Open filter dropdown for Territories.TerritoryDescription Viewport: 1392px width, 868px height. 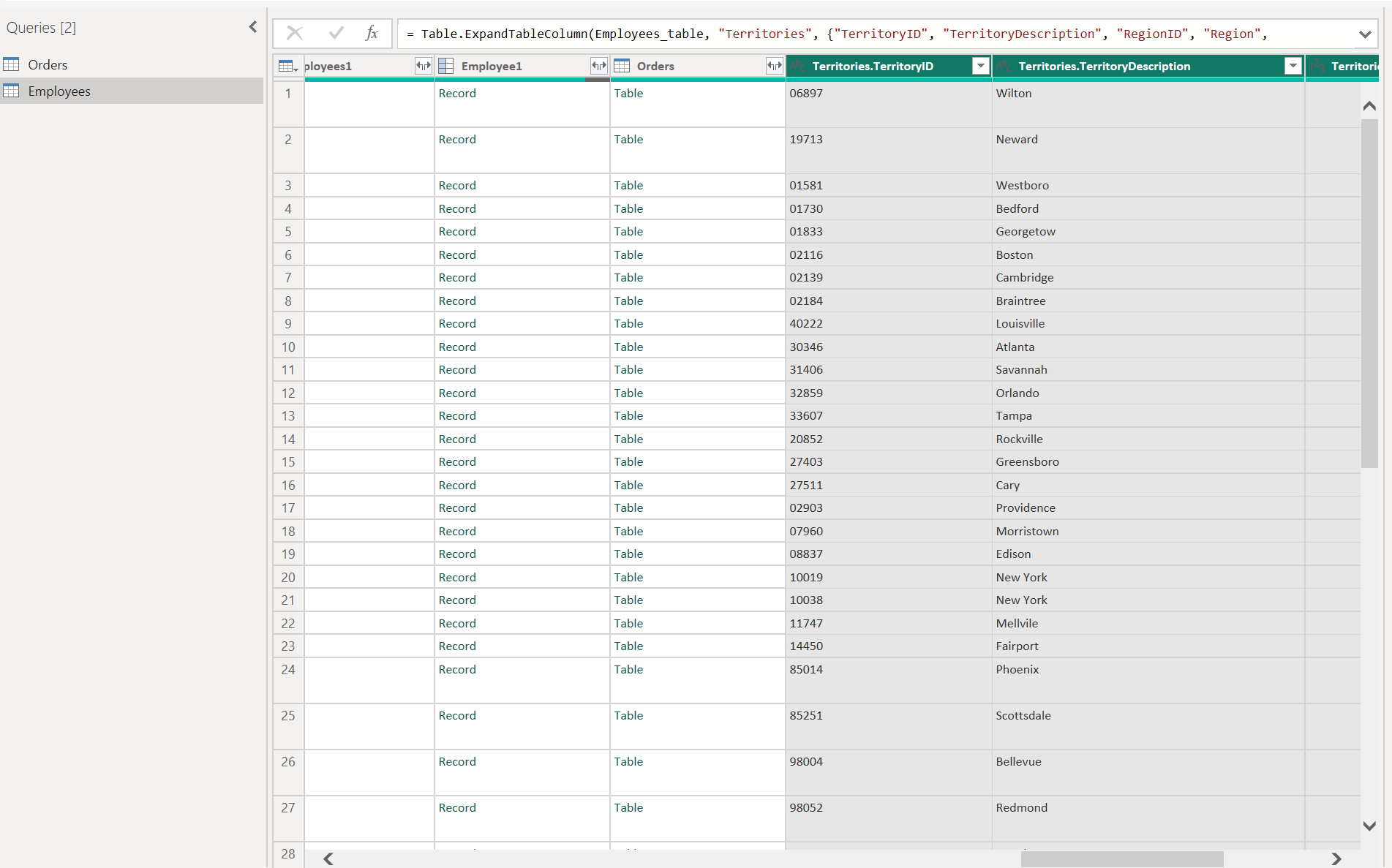pyautogui.click(x=1293, y=66)
